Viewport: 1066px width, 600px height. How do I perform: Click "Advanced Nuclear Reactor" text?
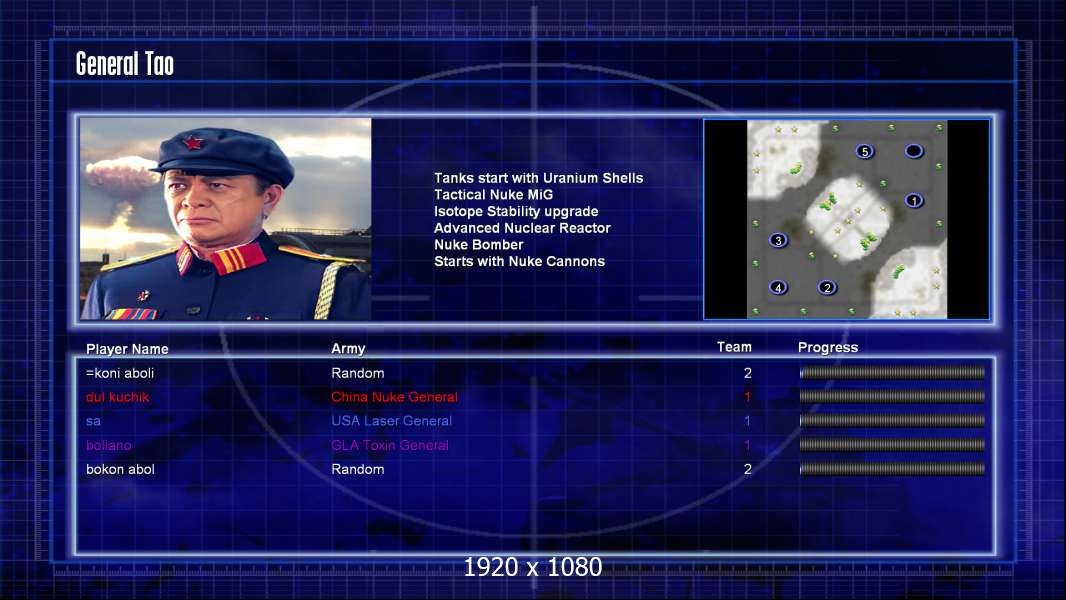pyautogui.click(x=522, y=228)
